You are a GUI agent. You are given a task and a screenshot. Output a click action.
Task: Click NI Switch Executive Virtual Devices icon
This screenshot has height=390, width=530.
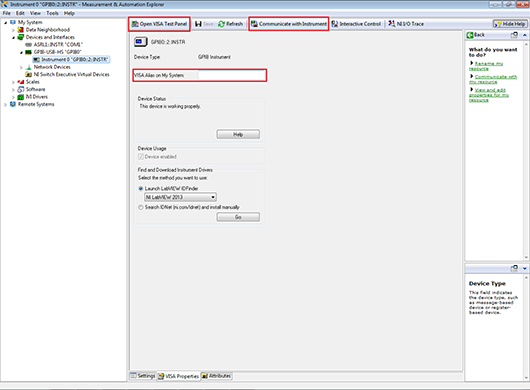point(29,74)
